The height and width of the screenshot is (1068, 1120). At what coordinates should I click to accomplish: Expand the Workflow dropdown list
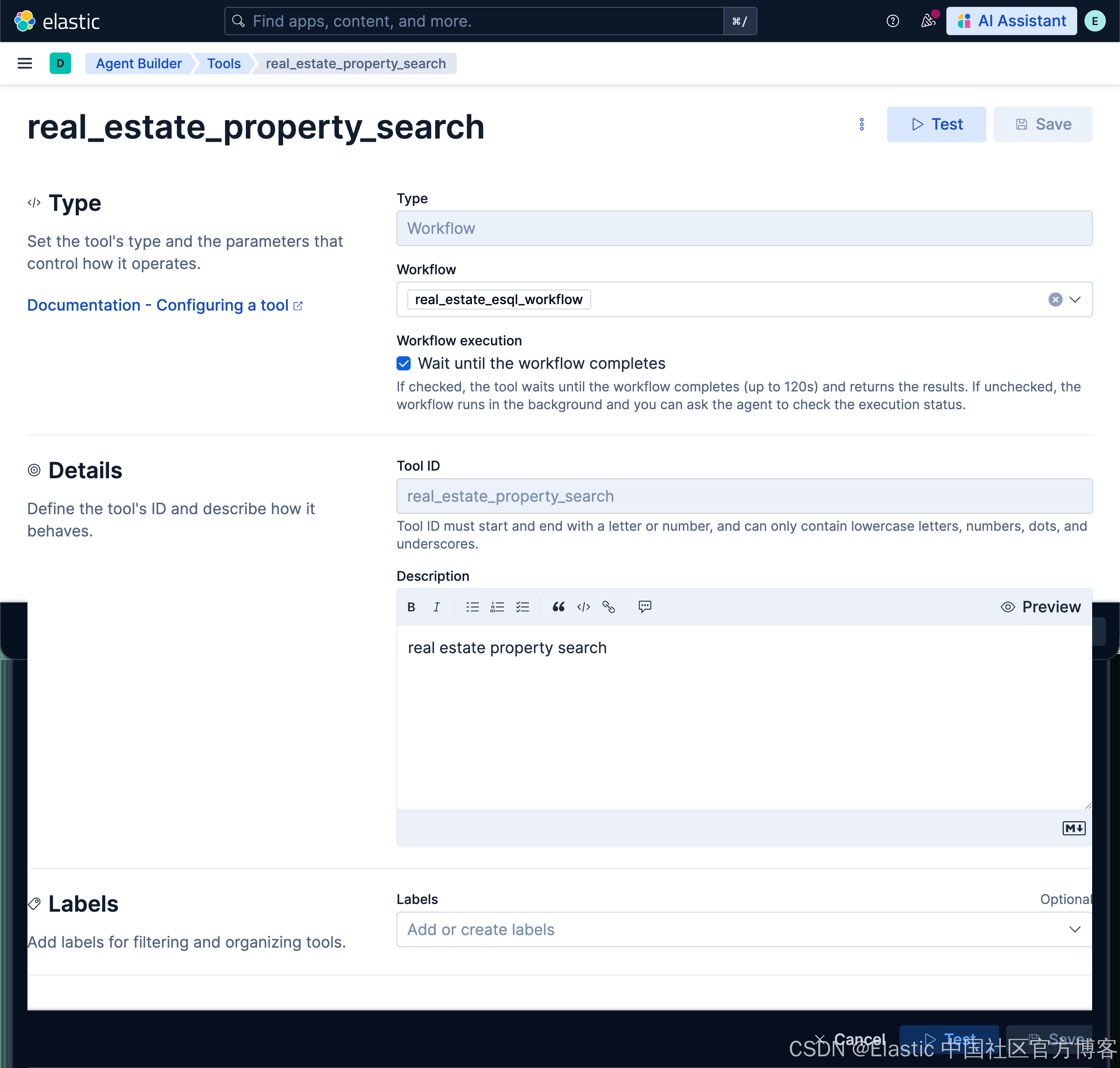tap(1074, 299)
